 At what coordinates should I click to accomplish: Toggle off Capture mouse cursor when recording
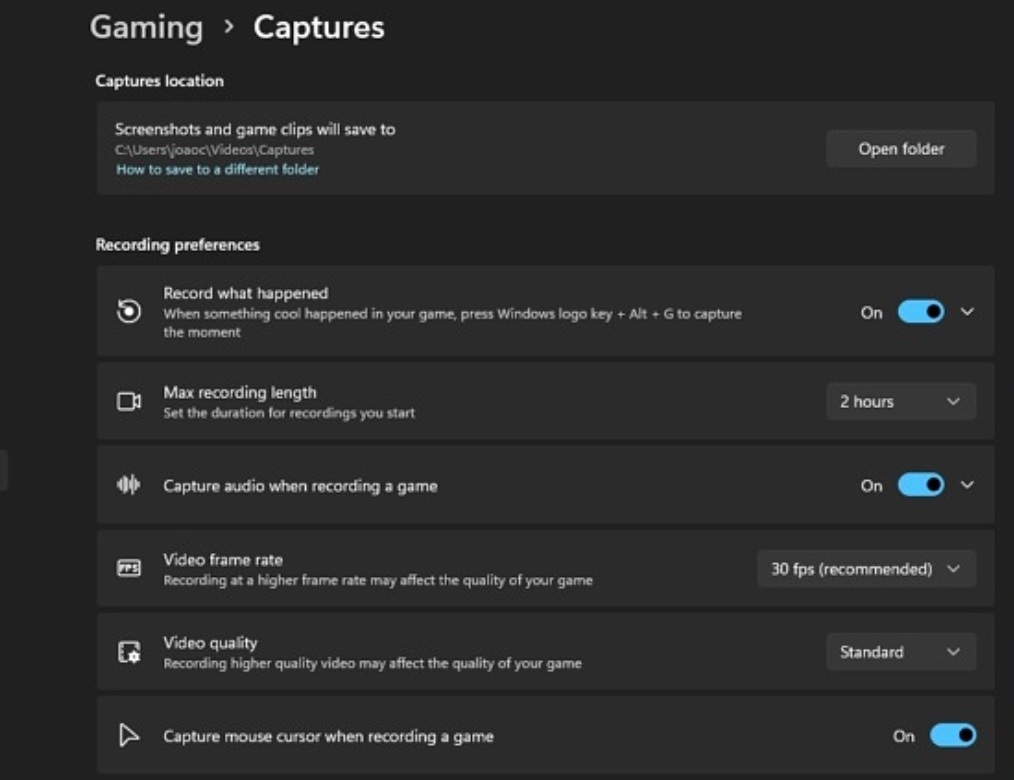953,735
